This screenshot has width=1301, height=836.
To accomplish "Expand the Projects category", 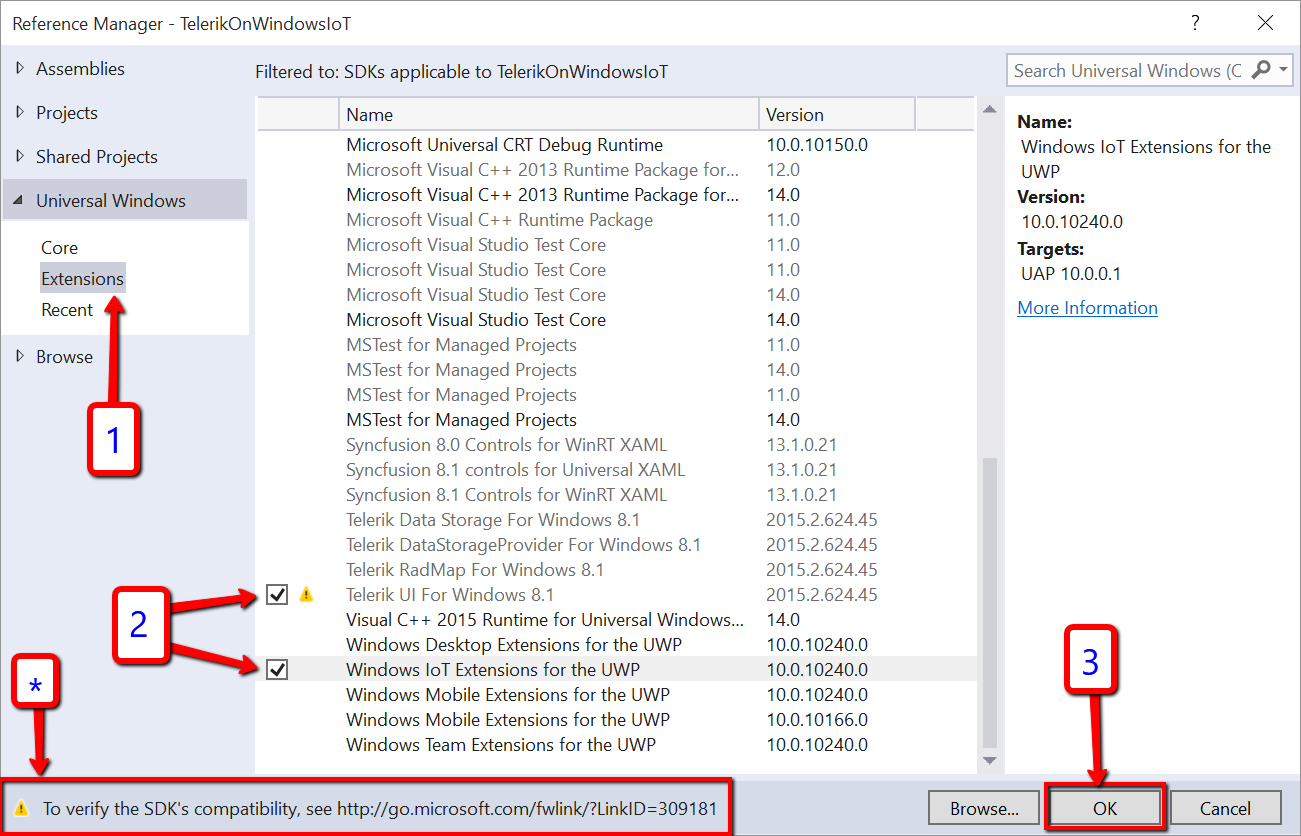I will 20,113.
